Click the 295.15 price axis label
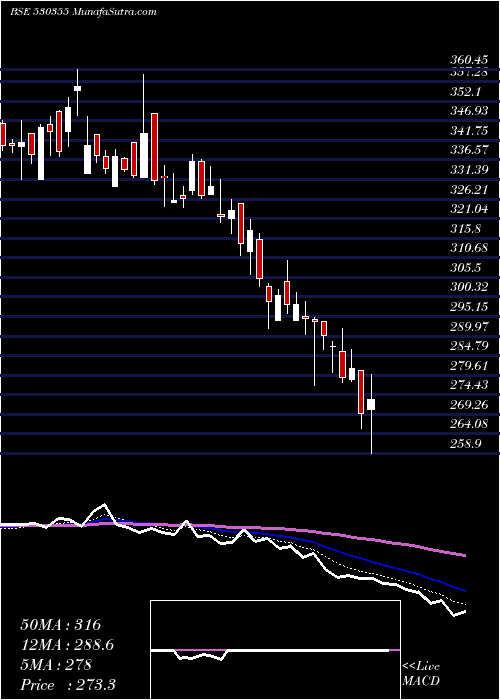Image resolution: width=500 pixels, height=700 pixels. [x=469, y=307]
